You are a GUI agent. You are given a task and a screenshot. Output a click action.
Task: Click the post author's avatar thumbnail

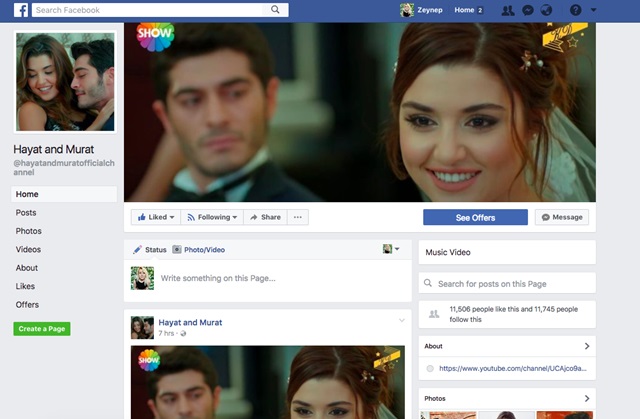(x=142, y=328)
